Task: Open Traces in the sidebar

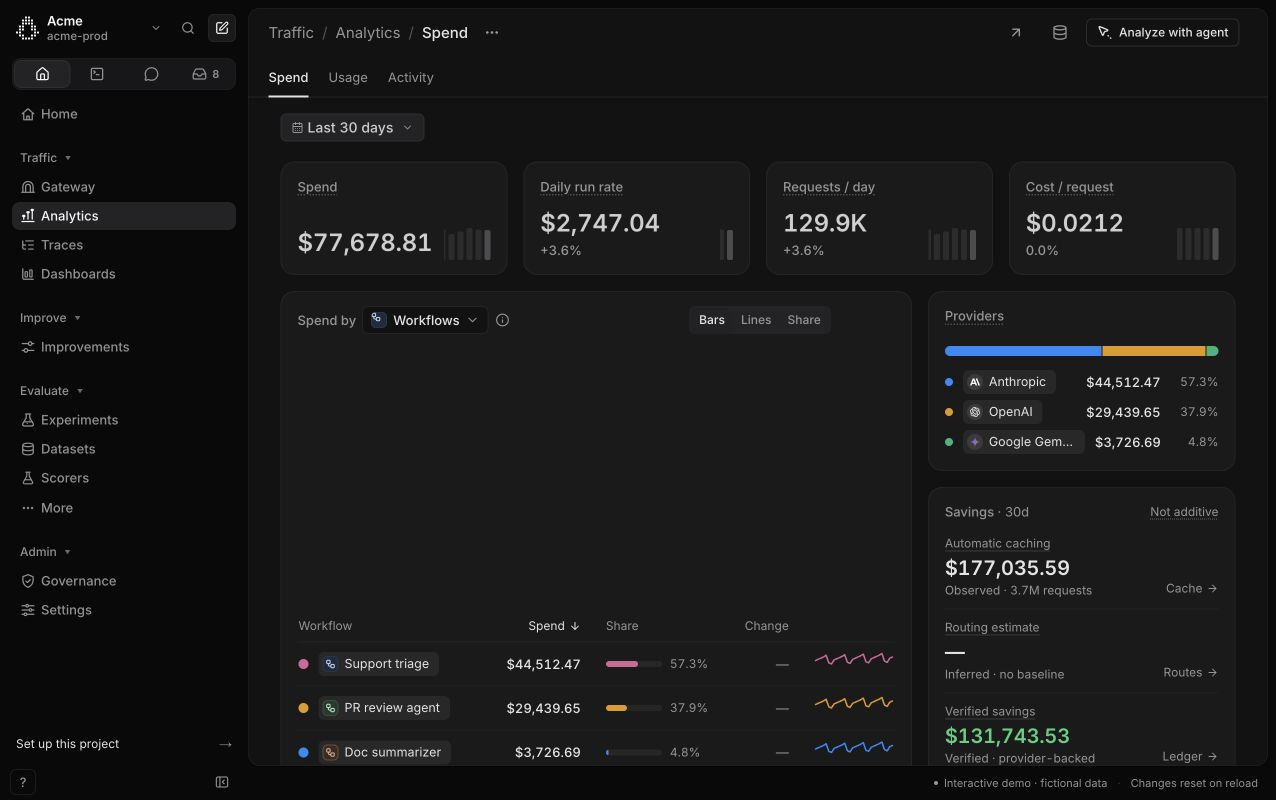Action: tap(124, 245)
